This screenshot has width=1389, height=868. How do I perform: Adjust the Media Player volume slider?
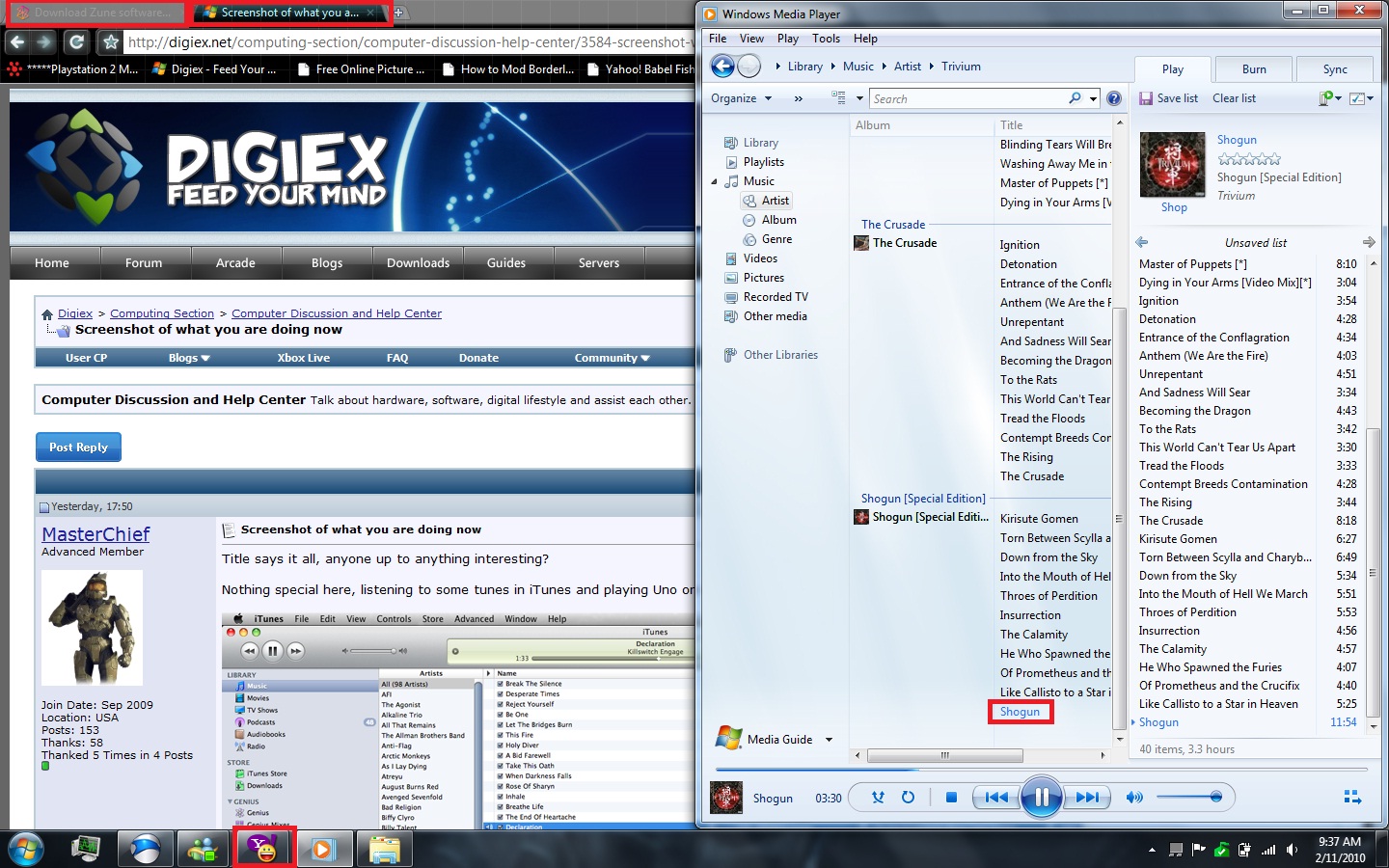[1189, 797]
